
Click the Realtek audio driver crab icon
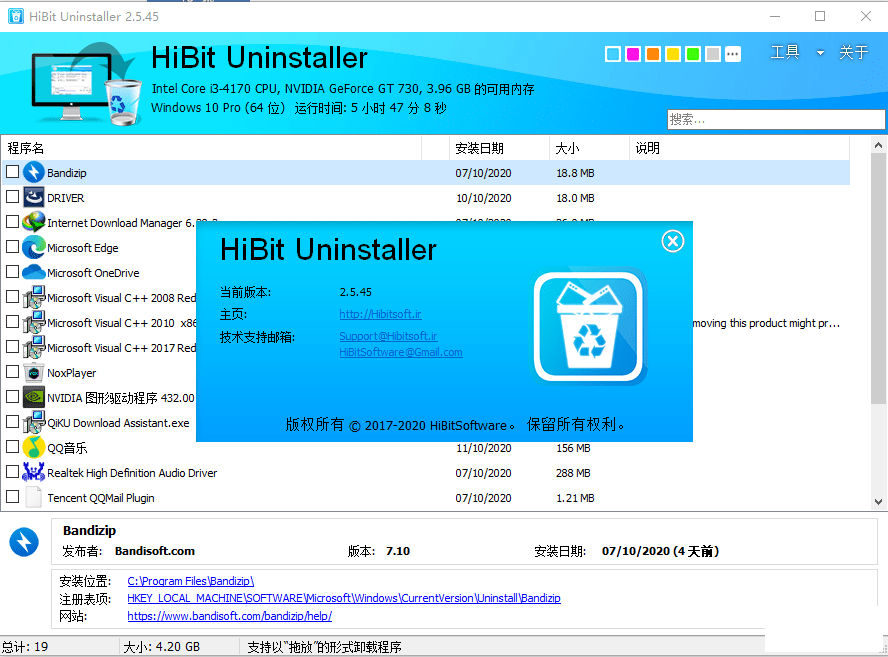click(x=34, y=472)
